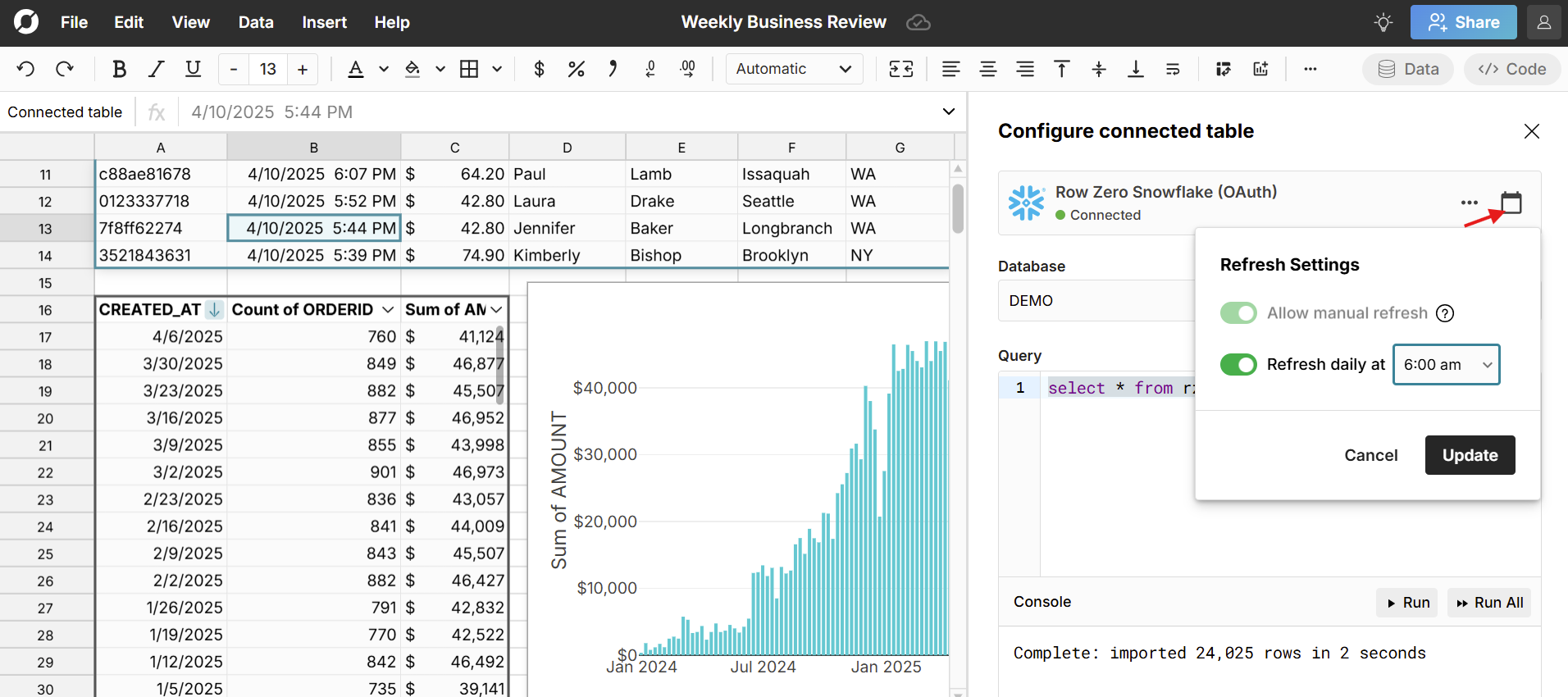Click the insert chart icon

(1260, 70)
